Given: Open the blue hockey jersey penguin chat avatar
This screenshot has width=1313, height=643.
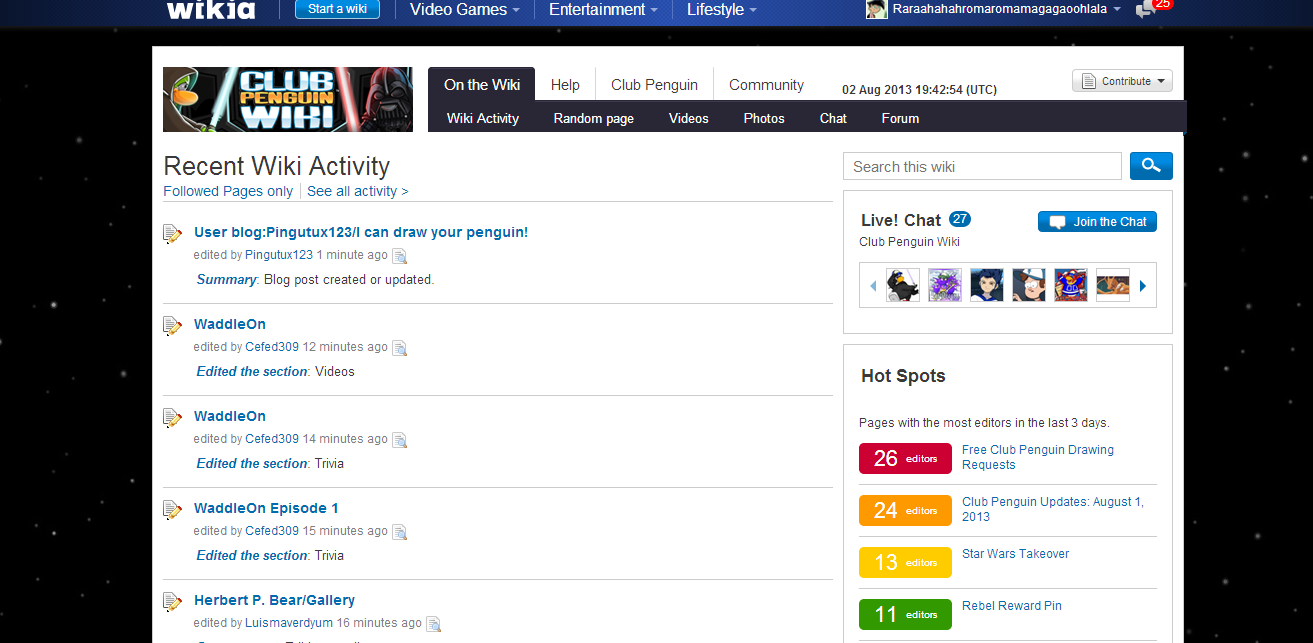Looking at the screenshot, I should coord(1071,285).
